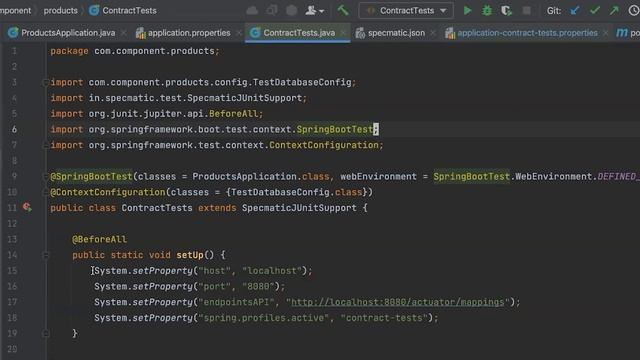The height and width of the screenshot is (360, 640).
Task: Click the @BeforeAll annotation
Action: (100, 239)
